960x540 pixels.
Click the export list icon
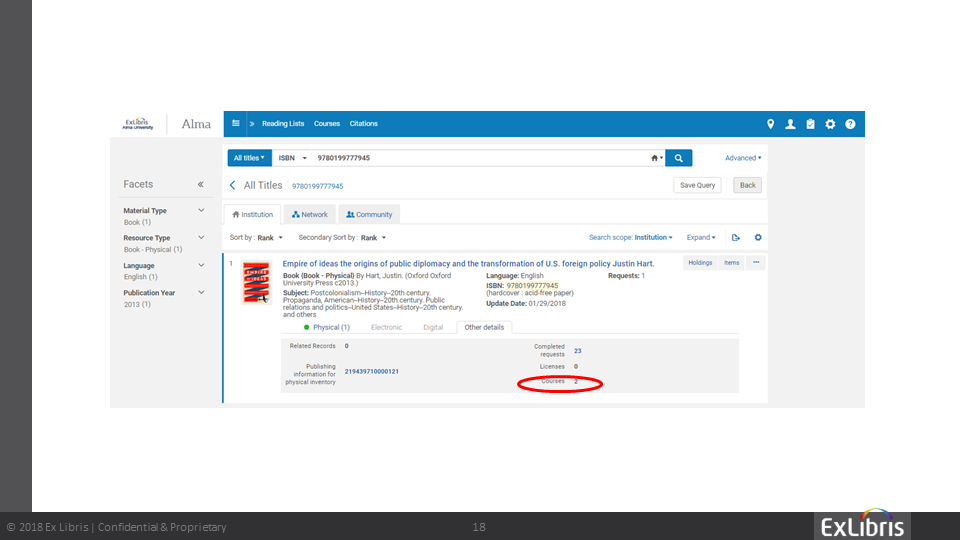point(736,238)
